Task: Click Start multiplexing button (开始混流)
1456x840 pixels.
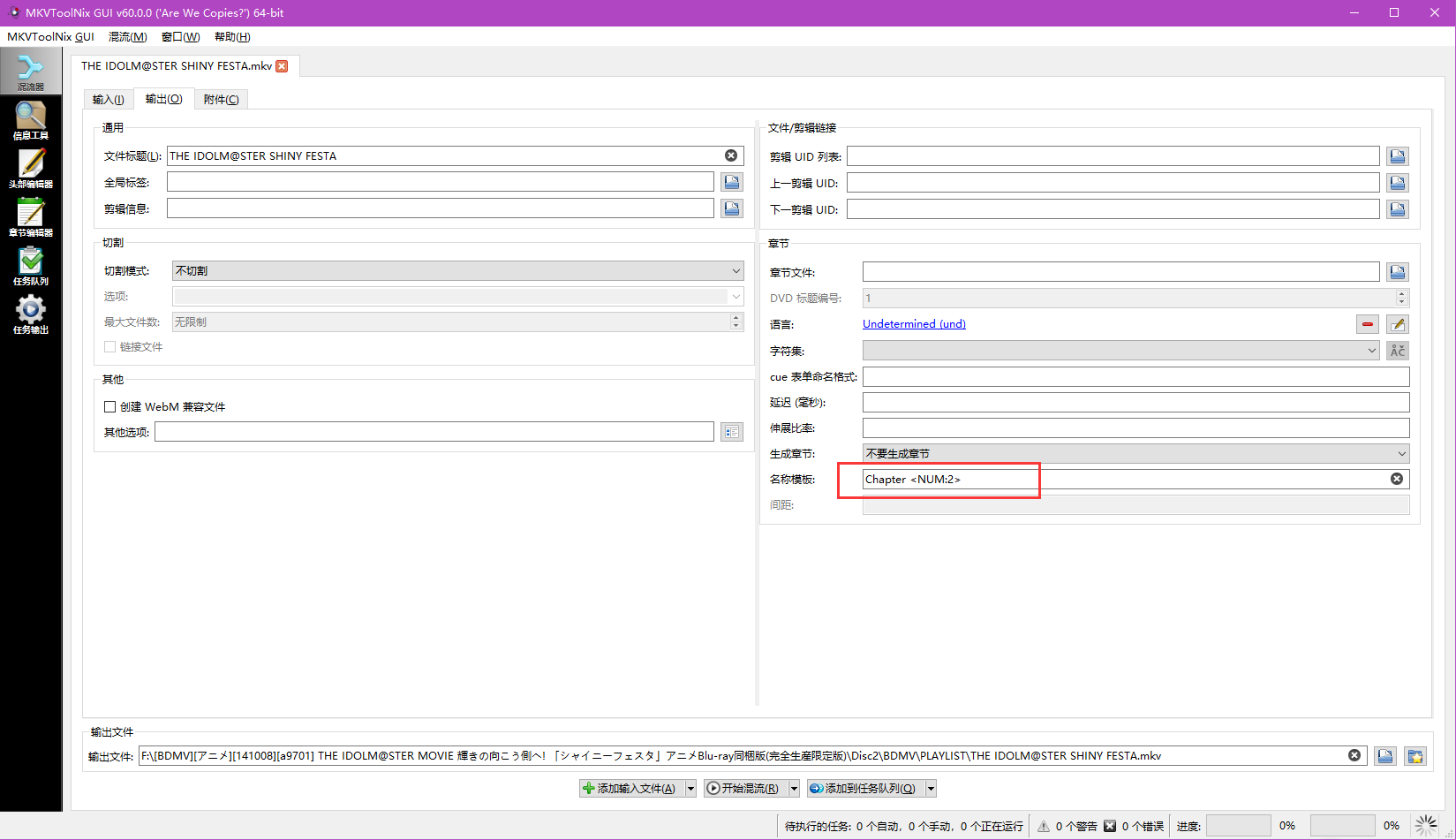Action: [745, 788]
